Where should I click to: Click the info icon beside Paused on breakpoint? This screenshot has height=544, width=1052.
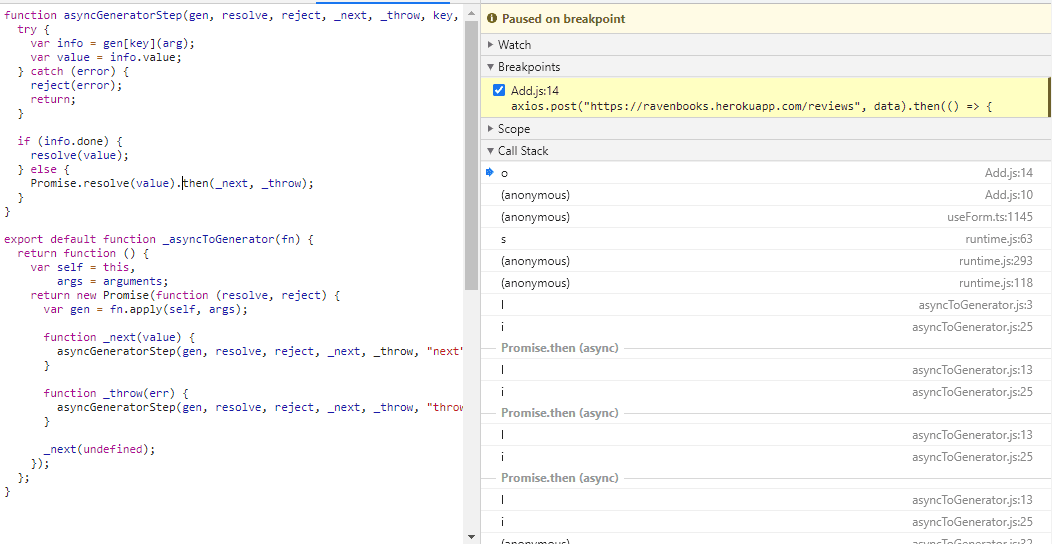click(x=493, y=19)
